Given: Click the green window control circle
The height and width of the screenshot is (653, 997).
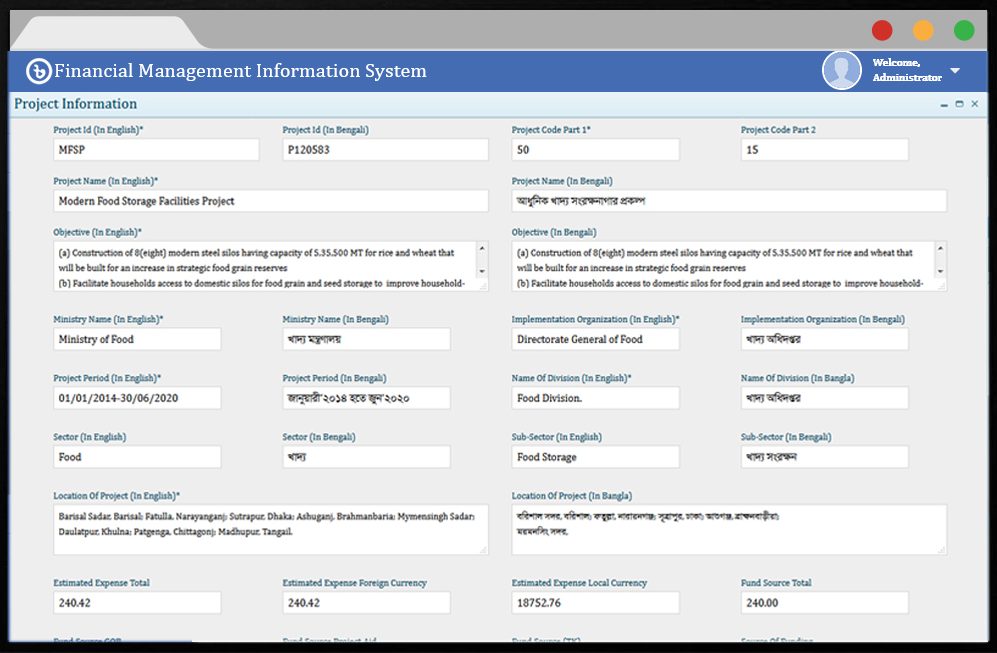Looking at the screenshot, I should coord(964,30).
